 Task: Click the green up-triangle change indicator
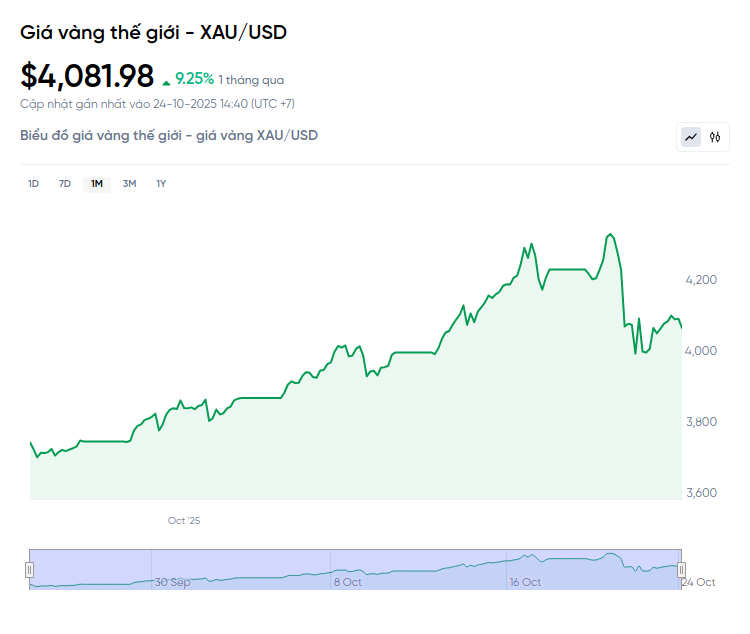(x=166, y=79)
